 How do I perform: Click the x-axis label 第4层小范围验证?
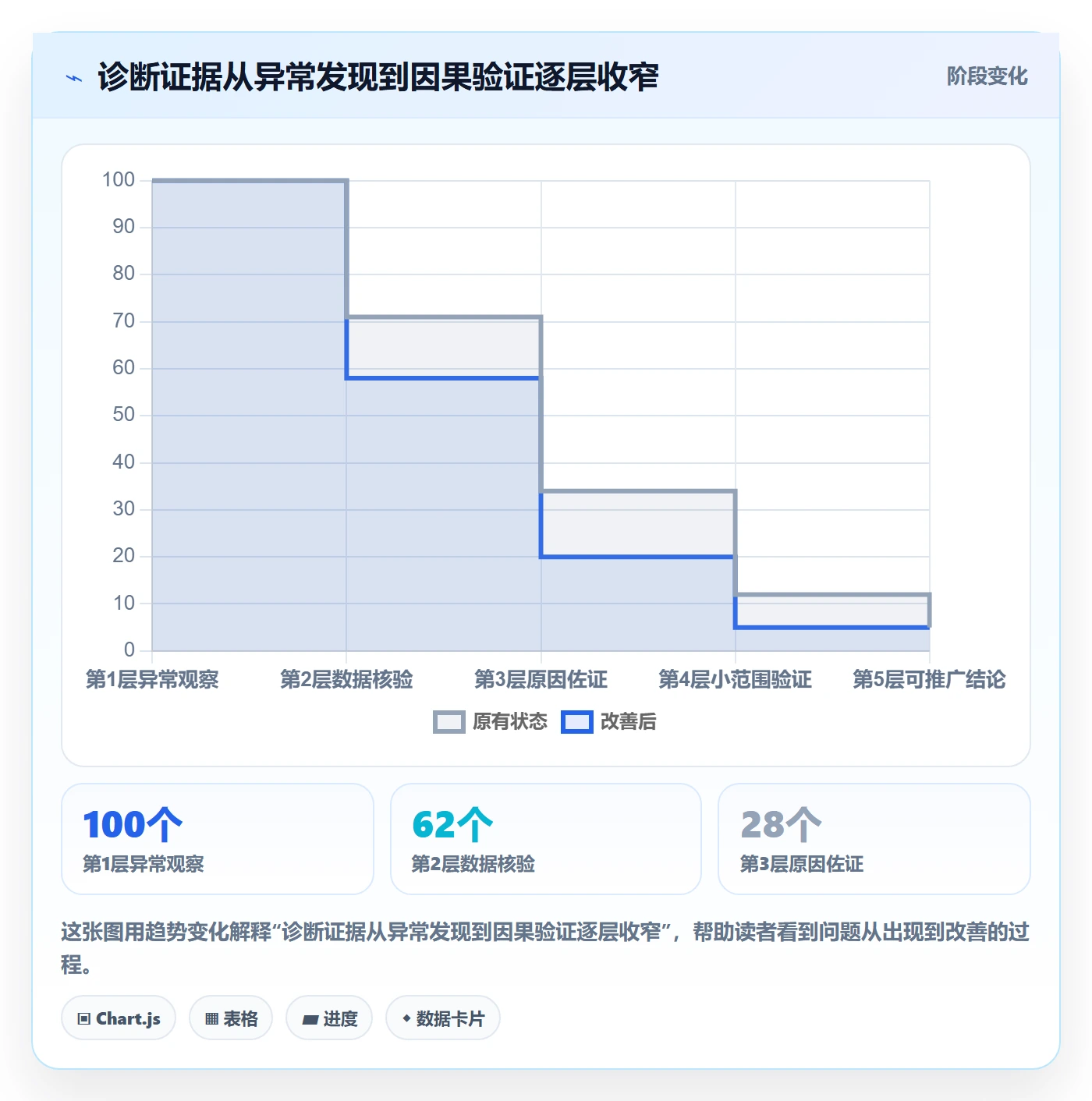coord(736,679)
